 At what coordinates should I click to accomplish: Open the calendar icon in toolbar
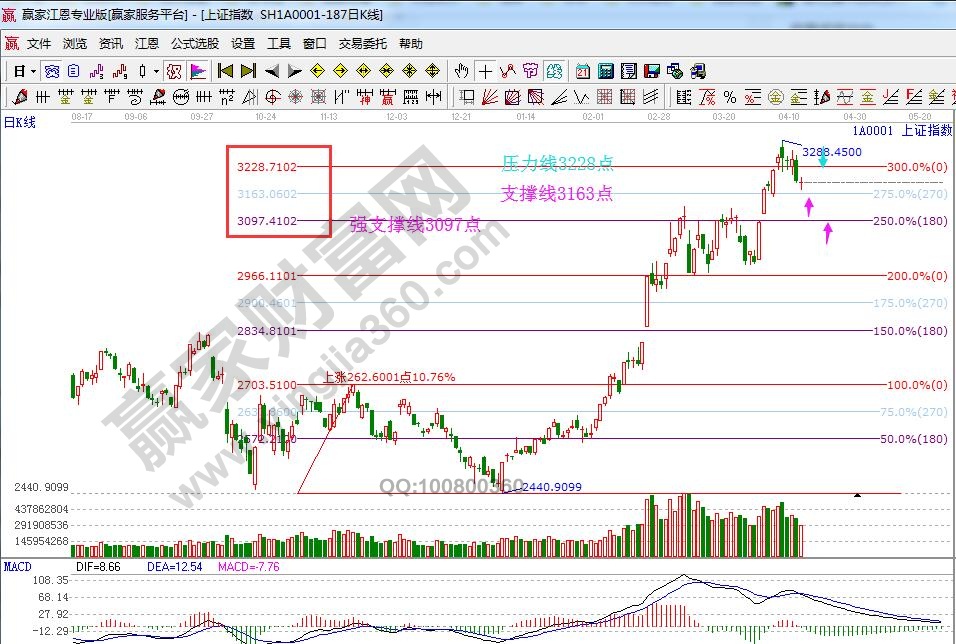pos(582,71)
